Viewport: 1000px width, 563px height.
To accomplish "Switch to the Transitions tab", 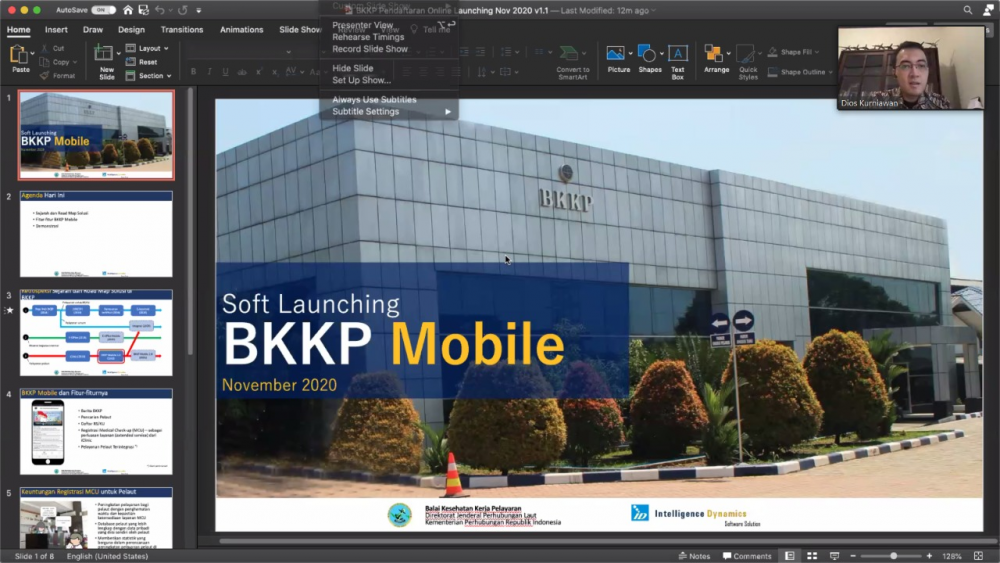I will pos(182,29).
